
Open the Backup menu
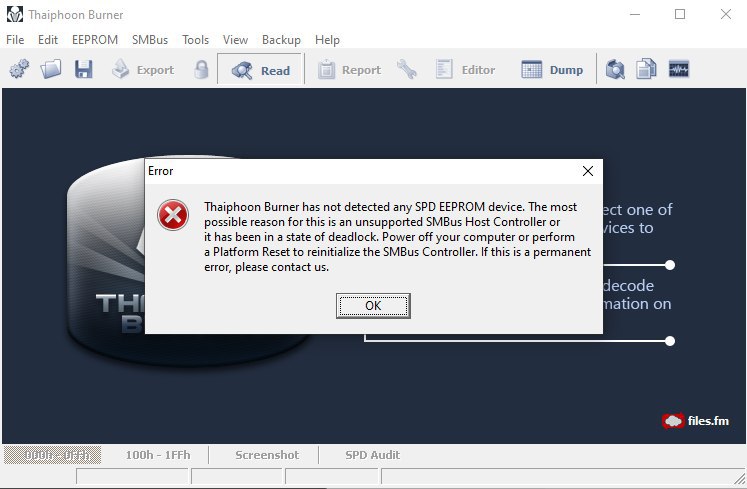(281, 40)
